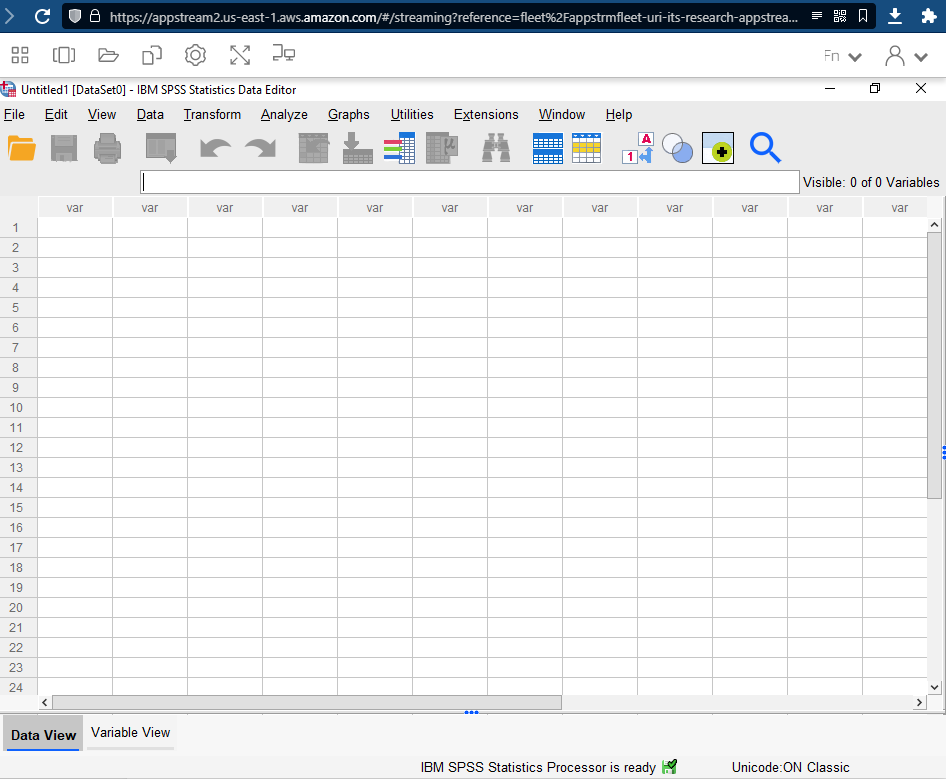This screenshot has height=779, width=946.
Task: Open AppStream settings gear icon
Action: coord(196,56)
